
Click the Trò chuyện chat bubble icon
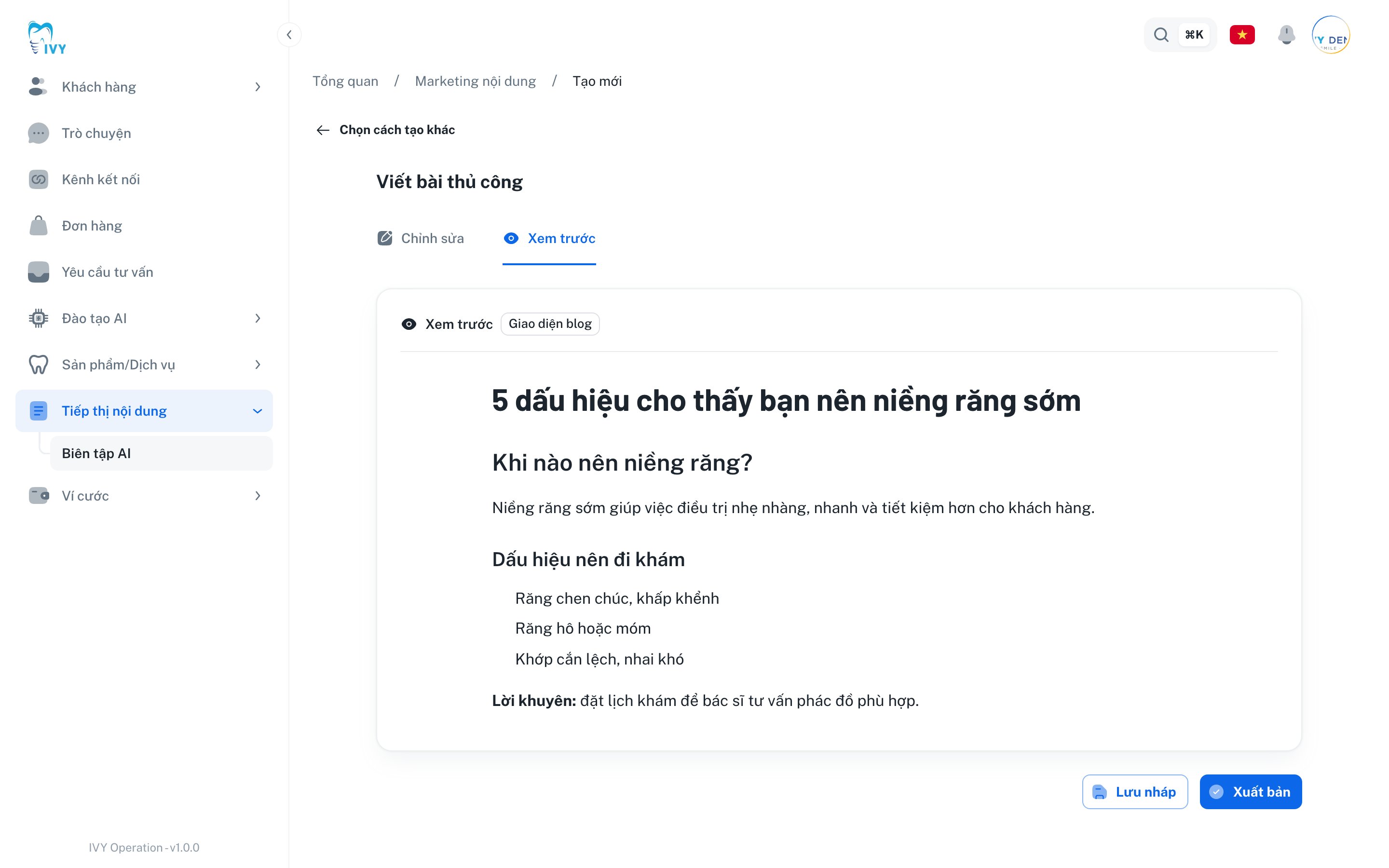click(38, 133)
